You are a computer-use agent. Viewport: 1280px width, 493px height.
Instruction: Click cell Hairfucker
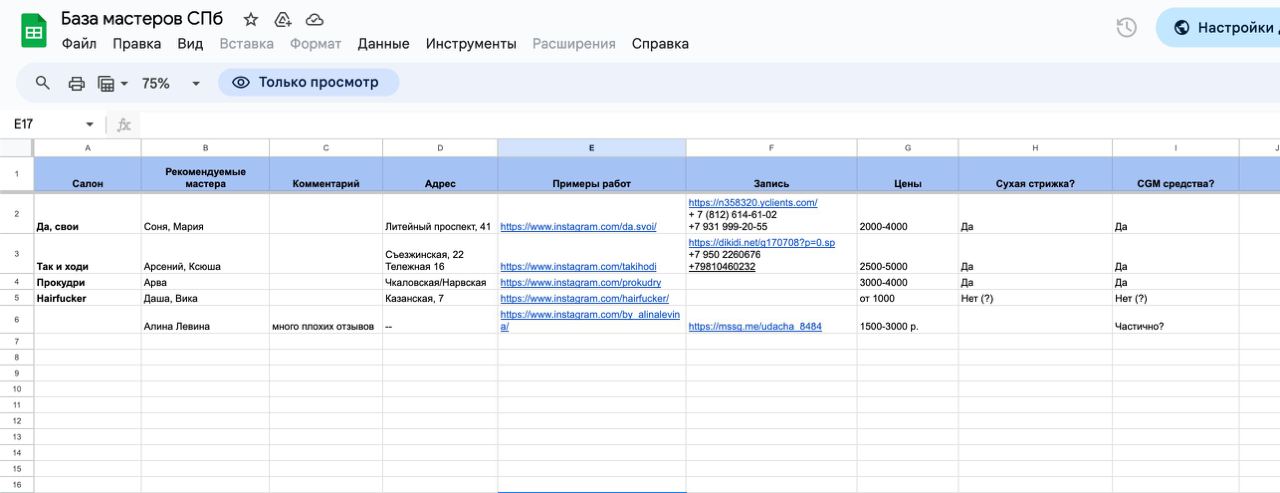87,299
